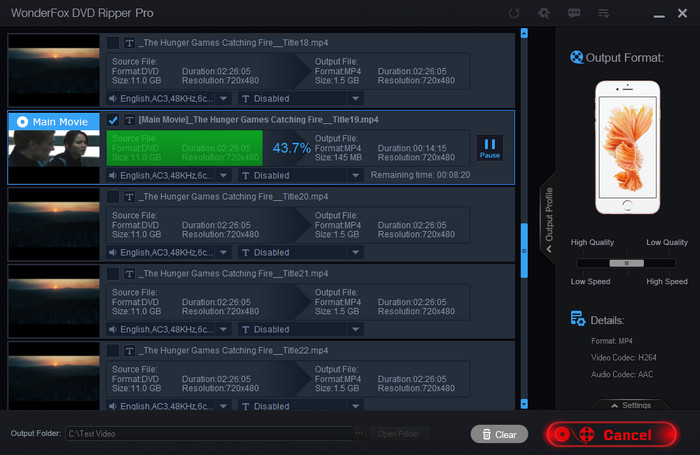Viewport: 700px width, 455px height.
Task: Open audio track dropdown for Title21
Action: (x=224, y=330)
